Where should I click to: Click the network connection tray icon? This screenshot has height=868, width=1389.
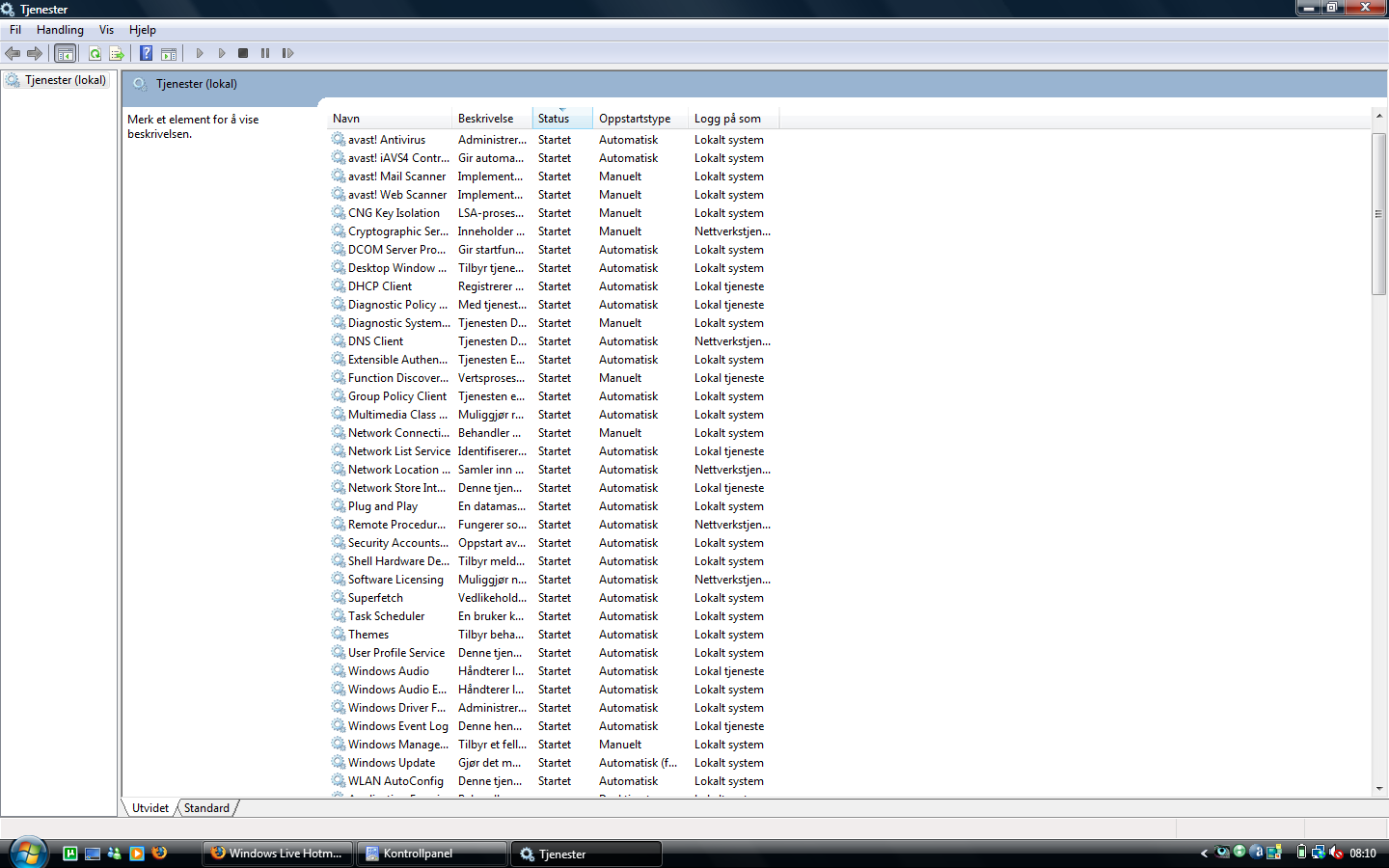1319,853
